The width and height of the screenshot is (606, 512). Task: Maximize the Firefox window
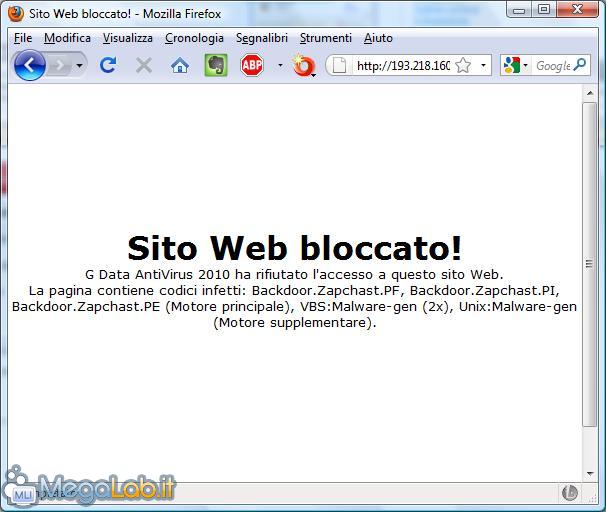[544, 9]
